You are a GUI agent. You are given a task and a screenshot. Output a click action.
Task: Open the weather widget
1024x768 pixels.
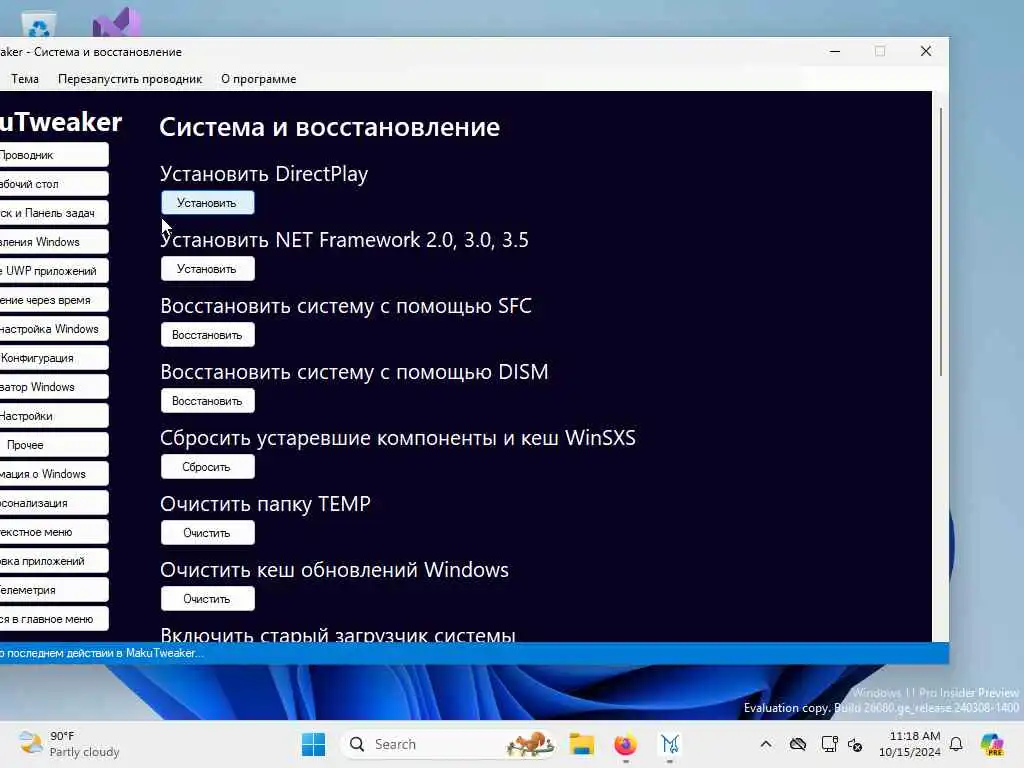pyautogui.click(x=69, y=744)
